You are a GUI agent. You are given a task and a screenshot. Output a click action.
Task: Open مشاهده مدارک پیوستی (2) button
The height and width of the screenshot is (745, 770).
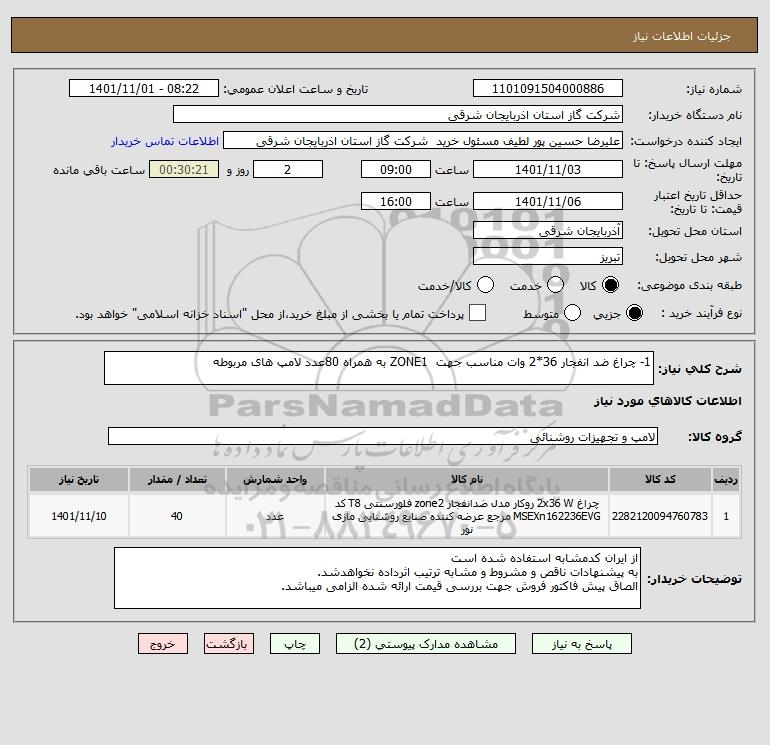[x=426, y=644]
